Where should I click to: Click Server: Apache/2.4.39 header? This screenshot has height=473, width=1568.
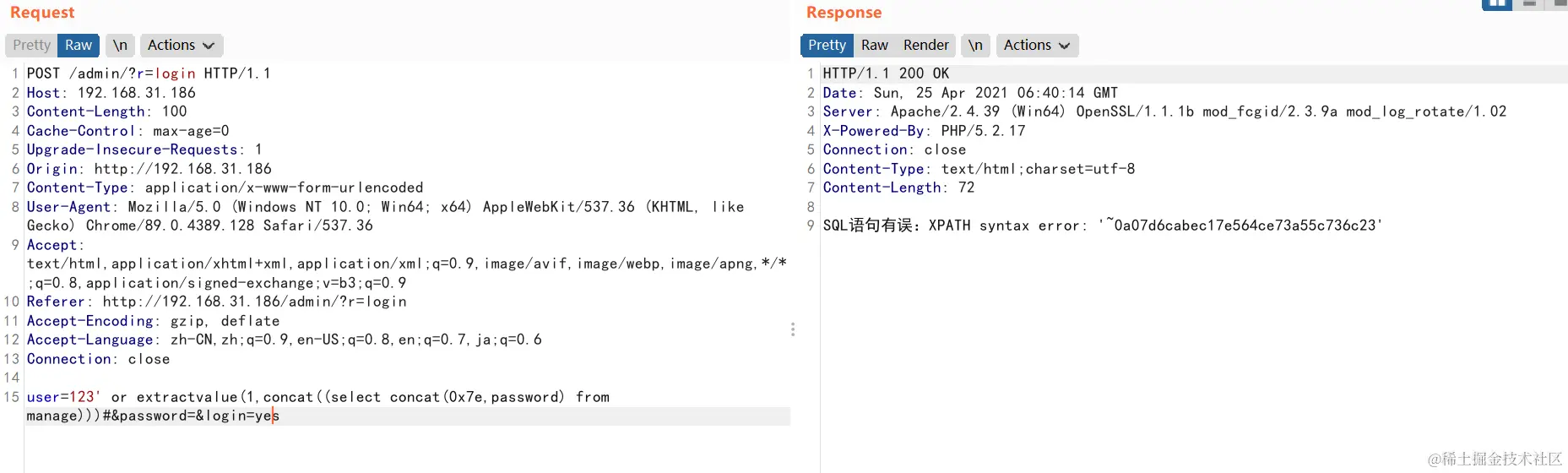pos(1164,111)
